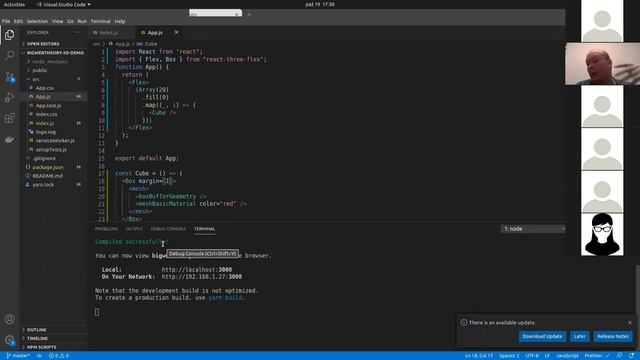This screenshot has width=640, height=360.
Task: Open the Visual Studio Code app menu
Action: click(x=64, y=4)
